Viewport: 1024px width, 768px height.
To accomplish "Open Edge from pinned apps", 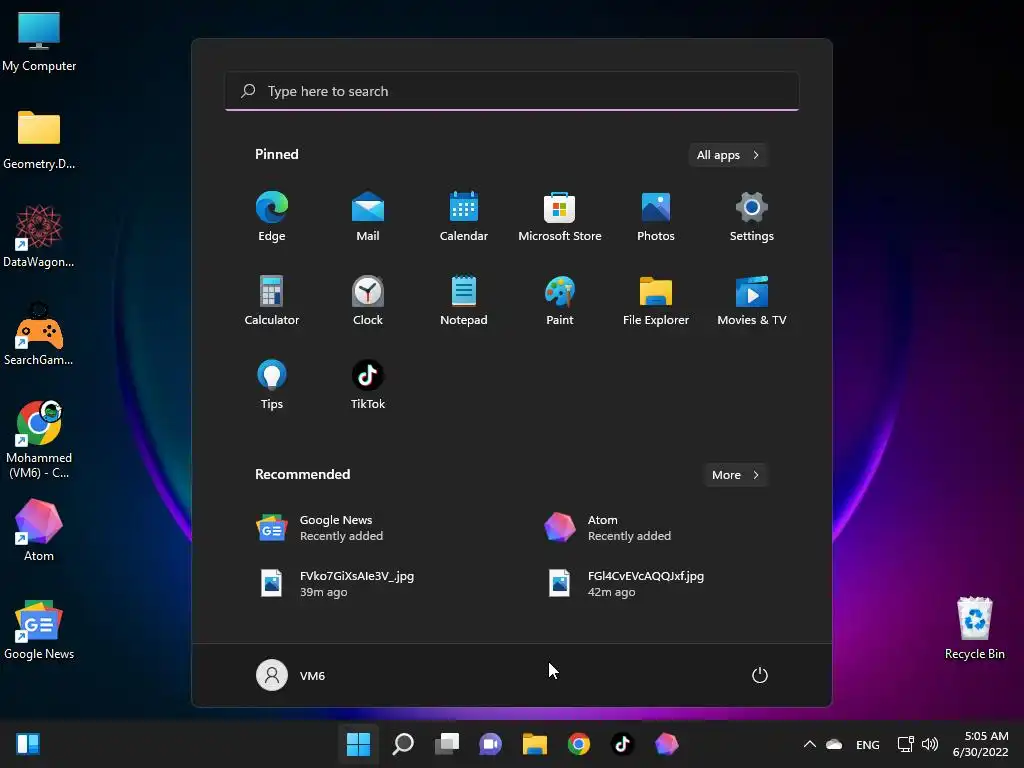I will click(x=272, y=216).
